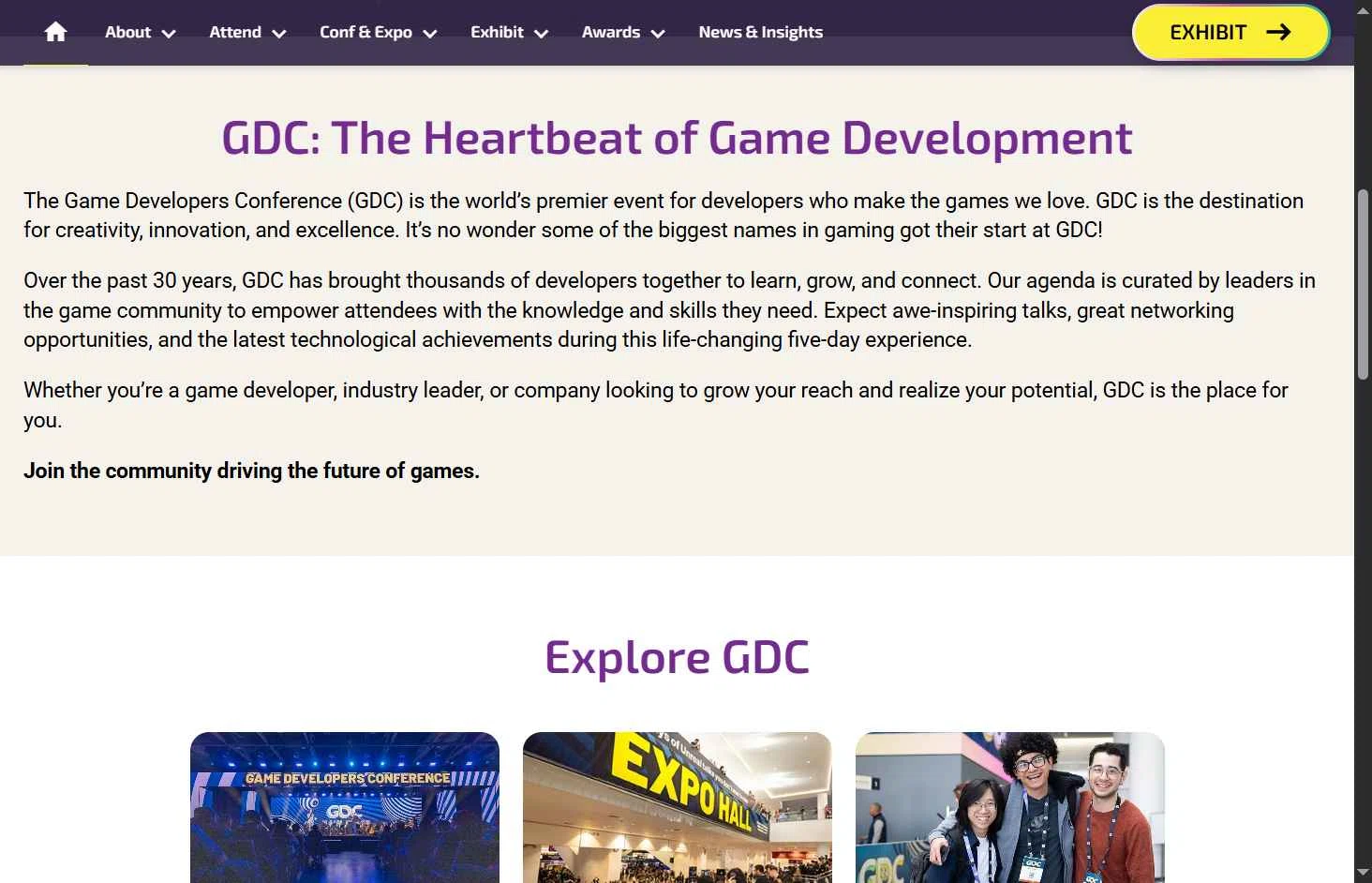Viewport: 1372px width, 883px height.
Task: Click the 'Explore GDC' heading
Action: click(677, 657)
